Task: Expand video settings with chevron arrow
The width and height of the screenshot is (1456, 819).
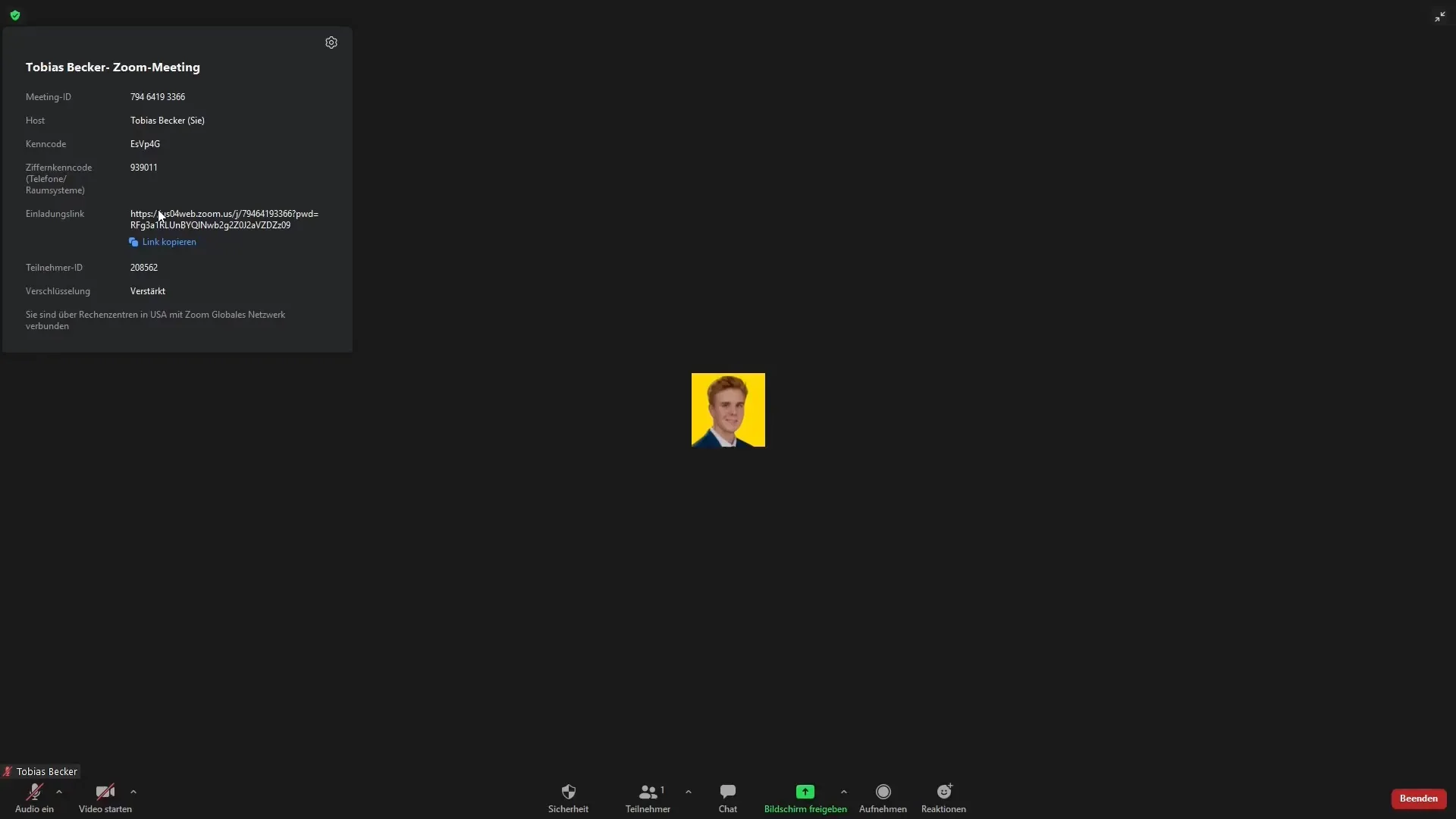Action: coord(133,791)
